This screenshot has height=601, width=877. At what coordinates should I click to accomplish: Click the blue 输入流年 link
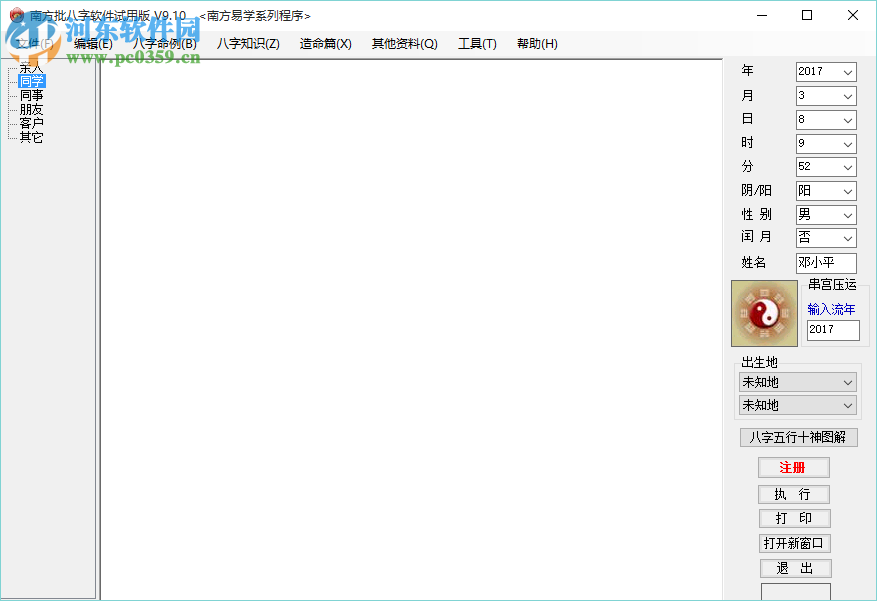click(x=831, y=309)
